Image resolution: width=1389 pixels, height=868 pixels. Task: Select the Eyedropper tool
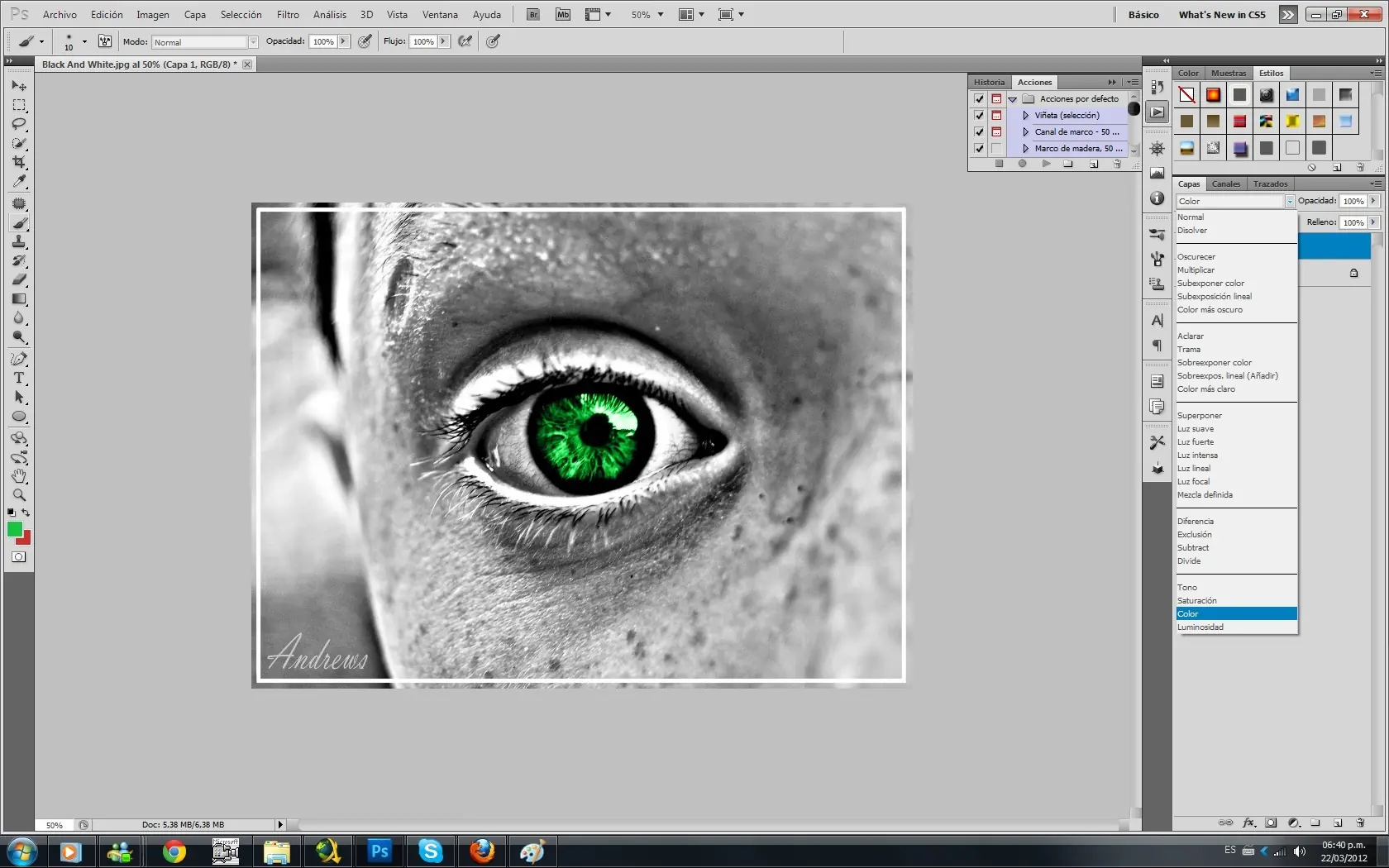tap(19, 181)
